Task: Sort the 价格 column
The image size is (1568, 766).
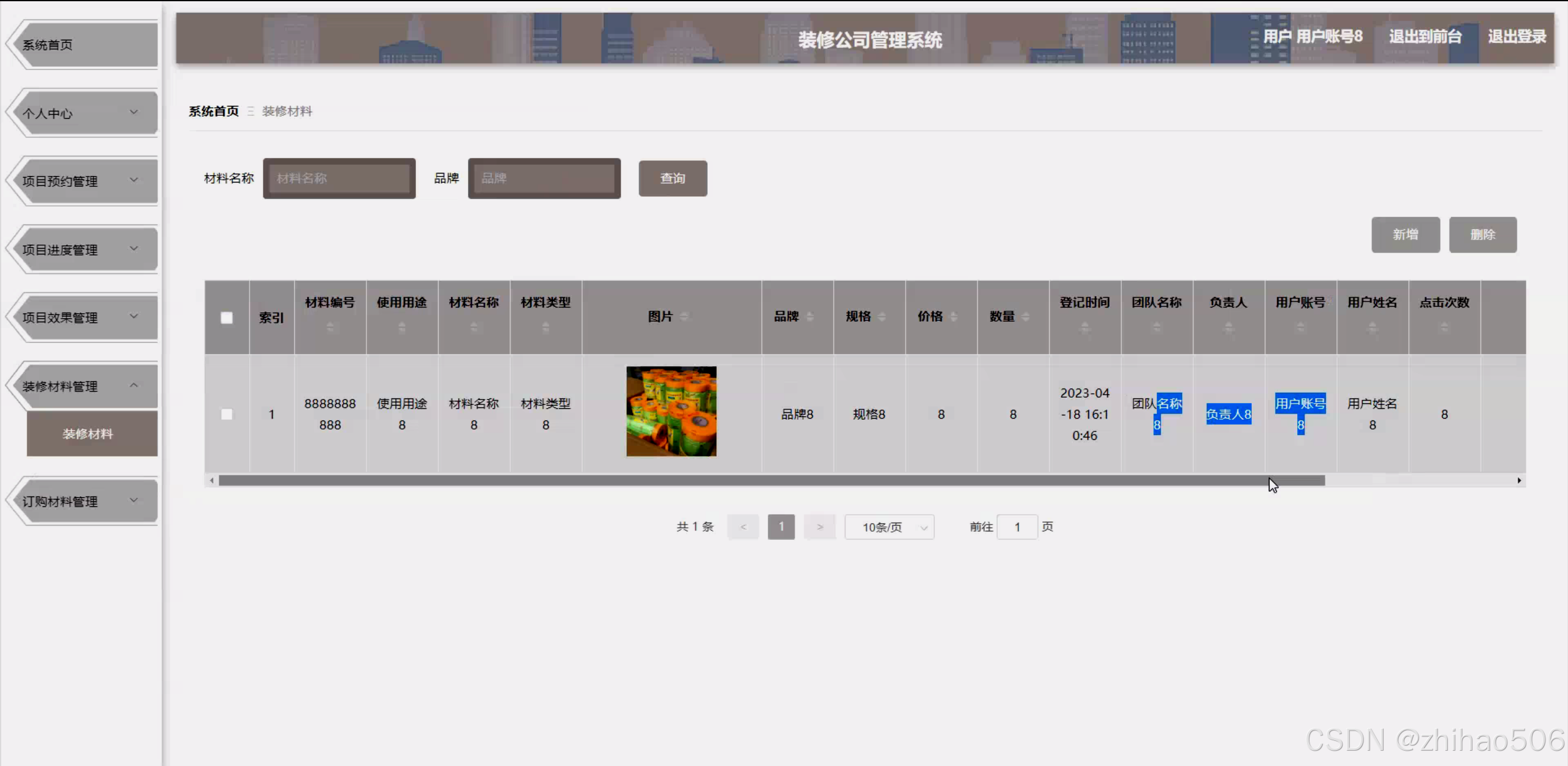Action: click(953, 316)
